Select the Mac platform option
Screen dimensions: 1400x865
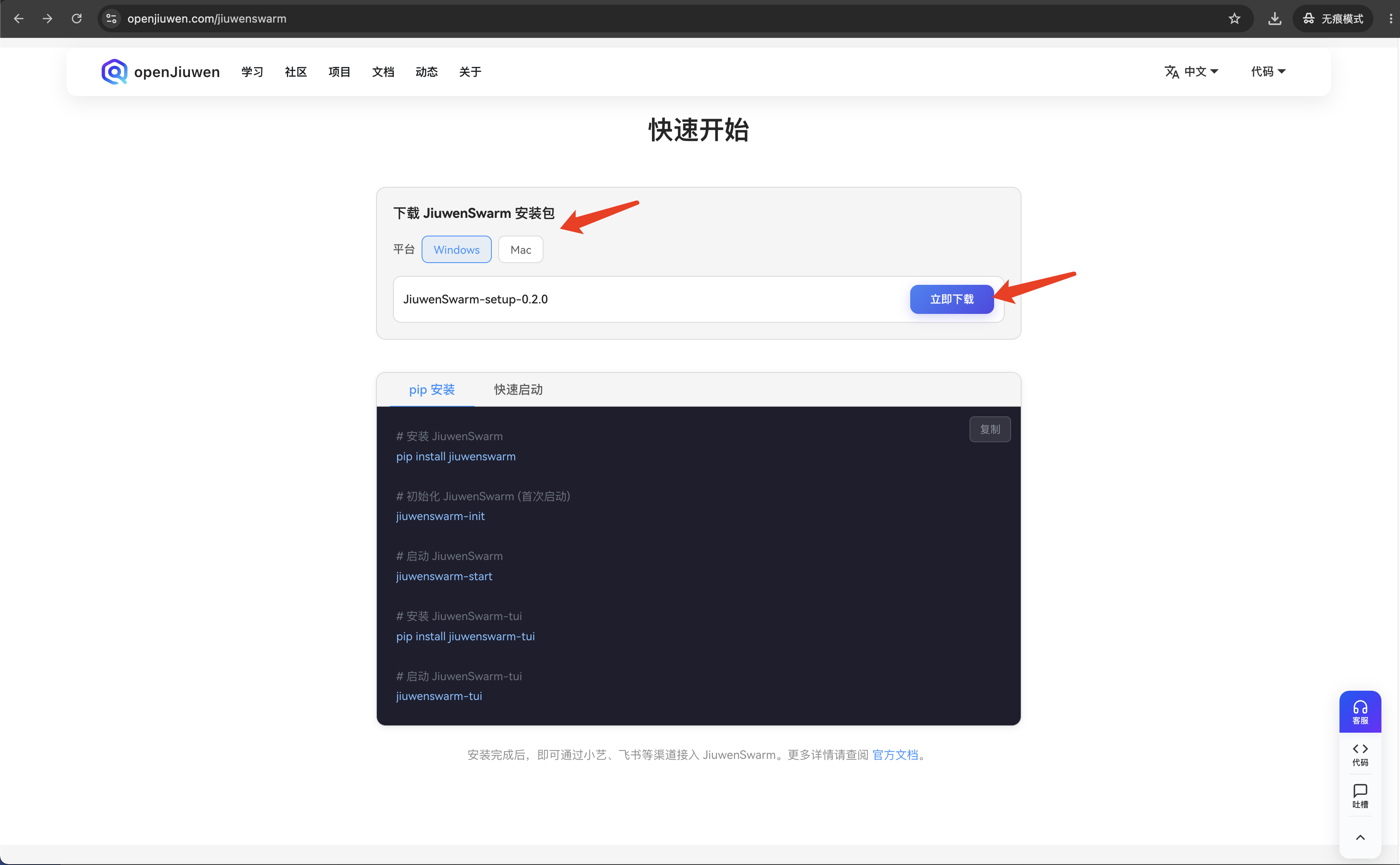520,249
